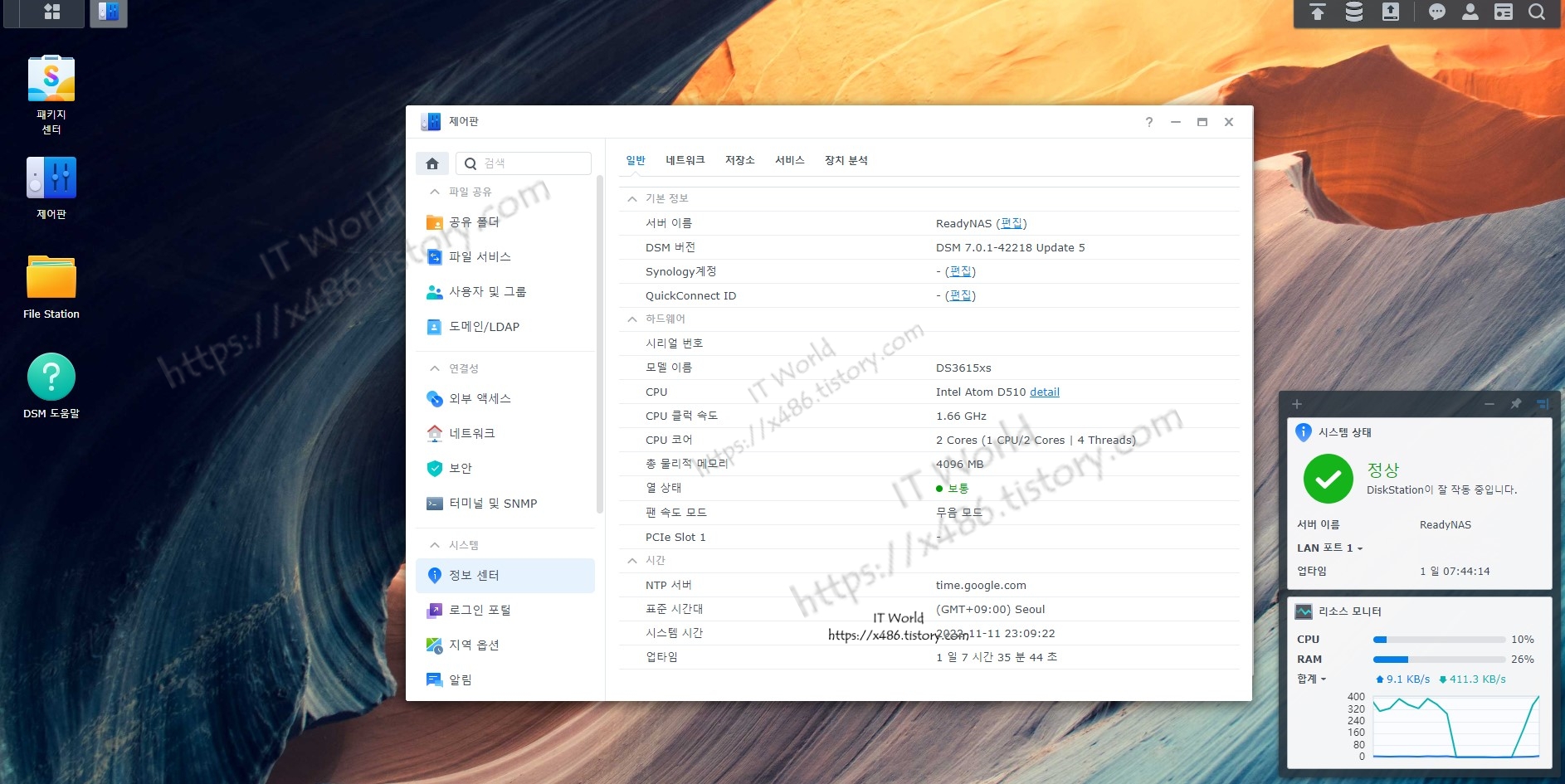
Task: Pin the widget panel
Action: (x=1516, y=404)
